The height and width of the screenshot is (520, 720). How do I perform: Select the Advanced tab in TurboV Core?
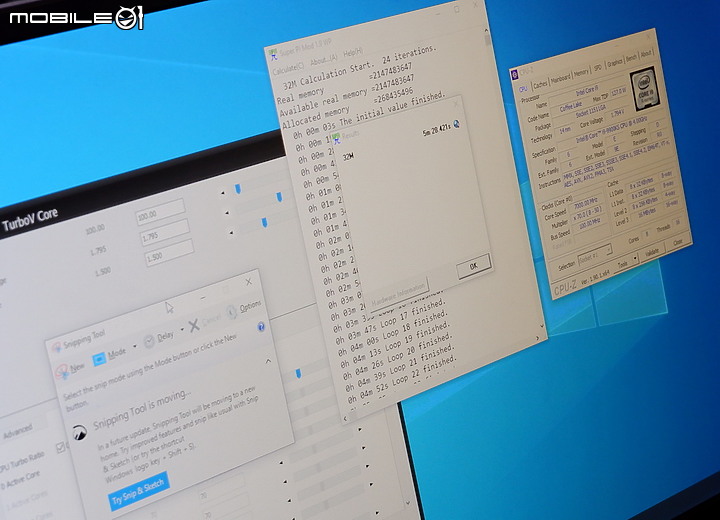click(18, 432)
